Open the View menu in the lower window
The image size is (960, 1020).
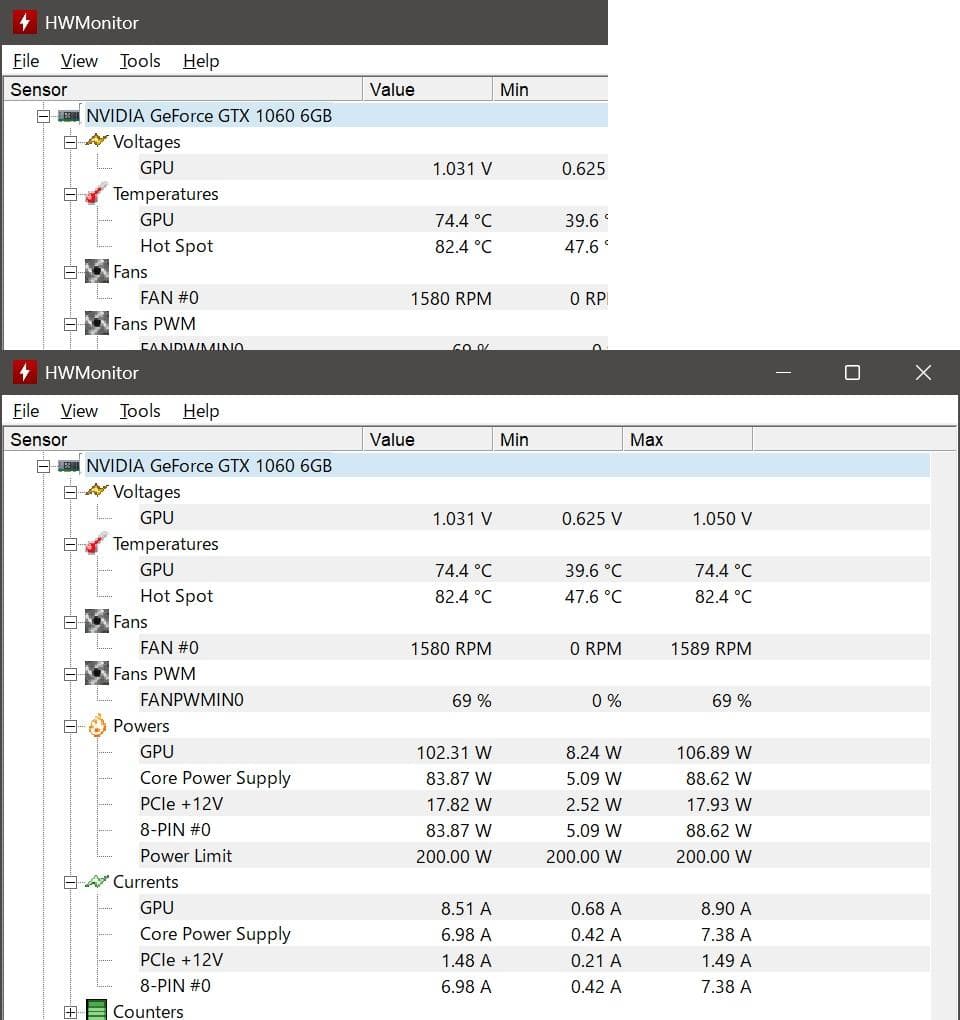point(79,411)
